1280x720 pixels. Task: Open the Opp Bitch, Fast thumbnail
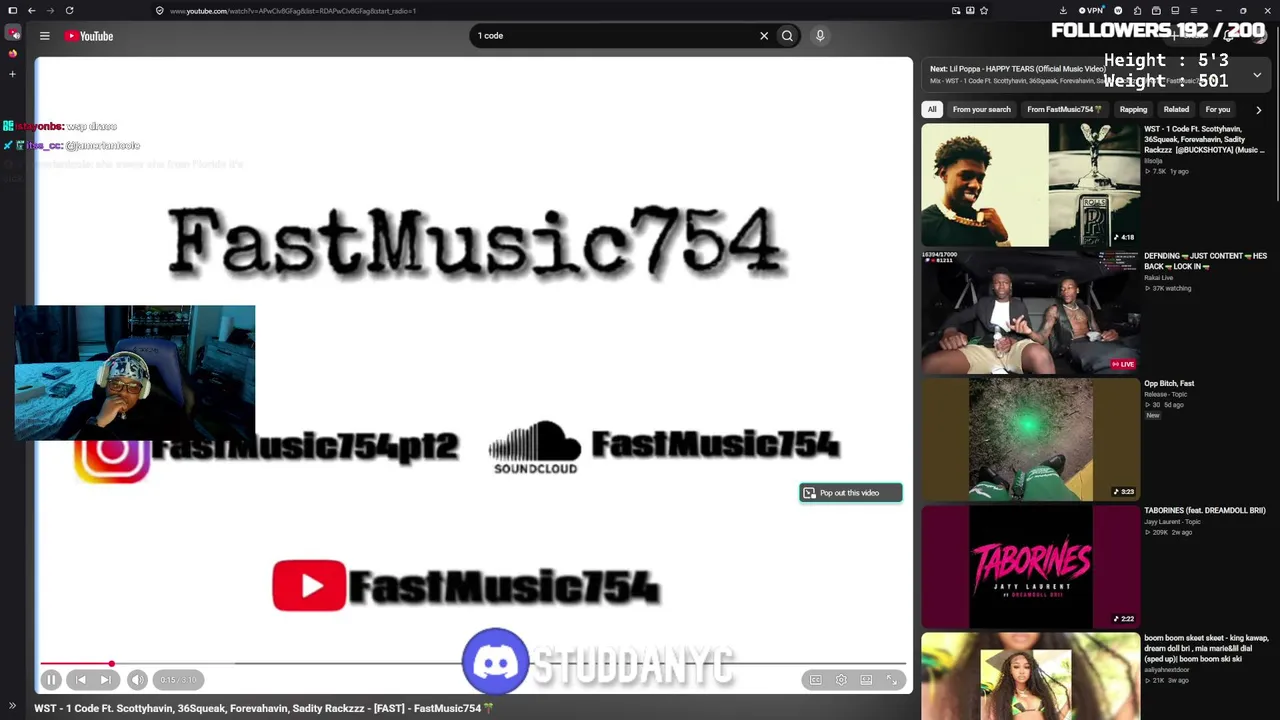pyautogui.click(x=1030, y=439)
